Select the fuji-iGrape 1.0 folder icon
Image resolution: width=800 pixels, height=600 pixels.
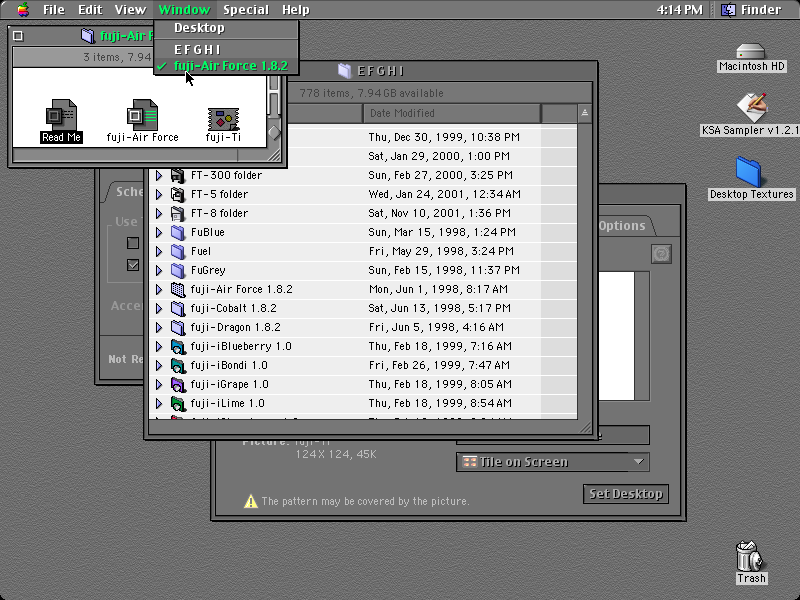coord(178,385)
